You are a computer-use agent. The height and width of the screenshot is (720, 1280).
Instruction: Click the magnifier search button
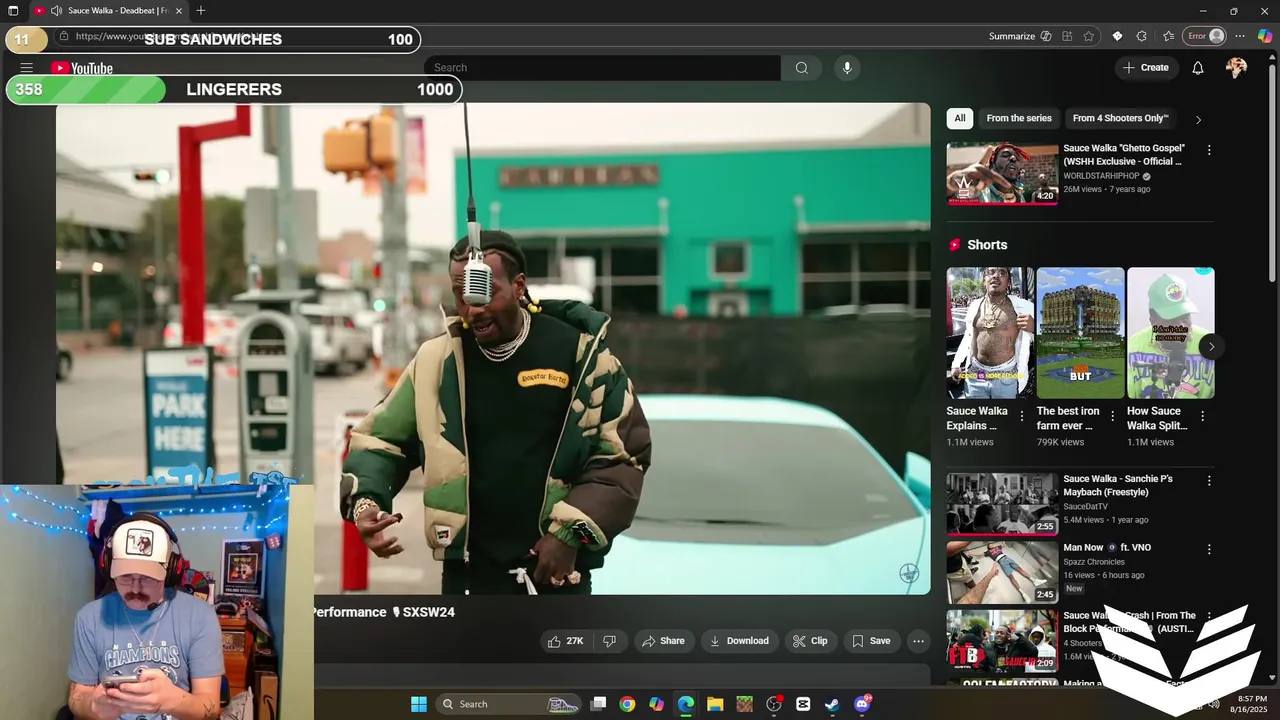click(x=801, y=68)
